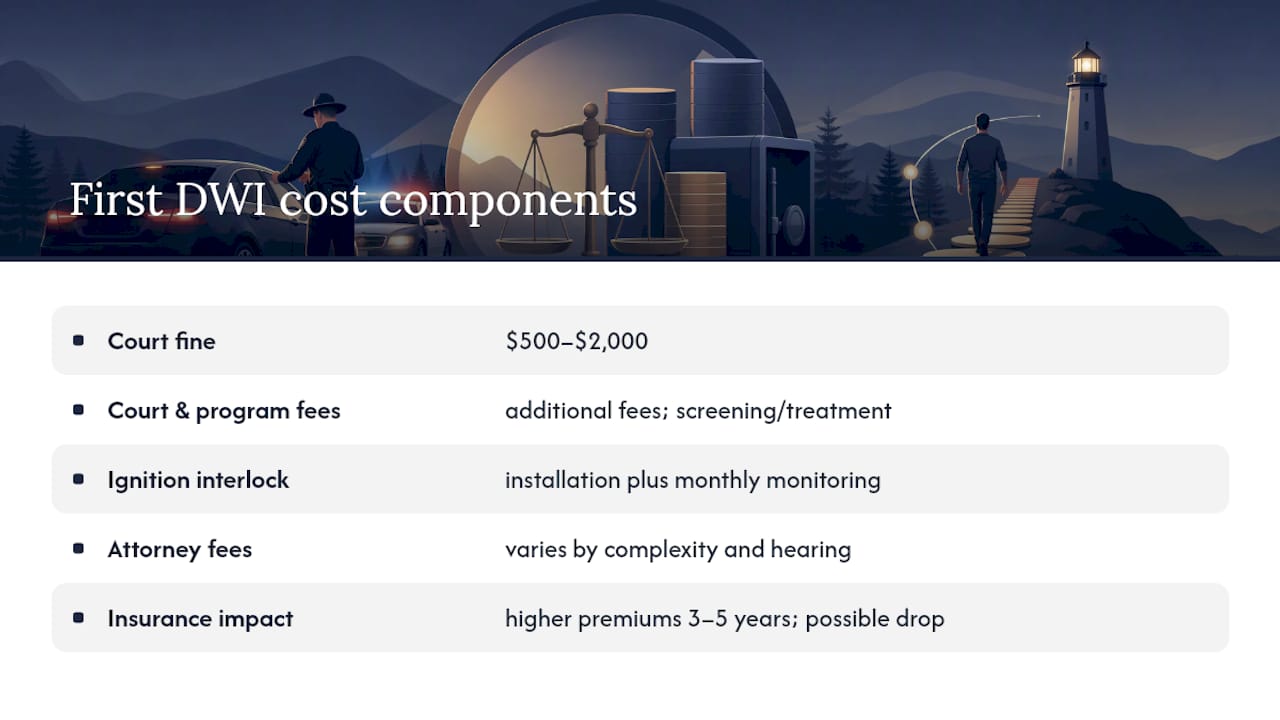Select 'varies by complexity and hearing' text
The image size is (1280, 720).
[678, 549]
